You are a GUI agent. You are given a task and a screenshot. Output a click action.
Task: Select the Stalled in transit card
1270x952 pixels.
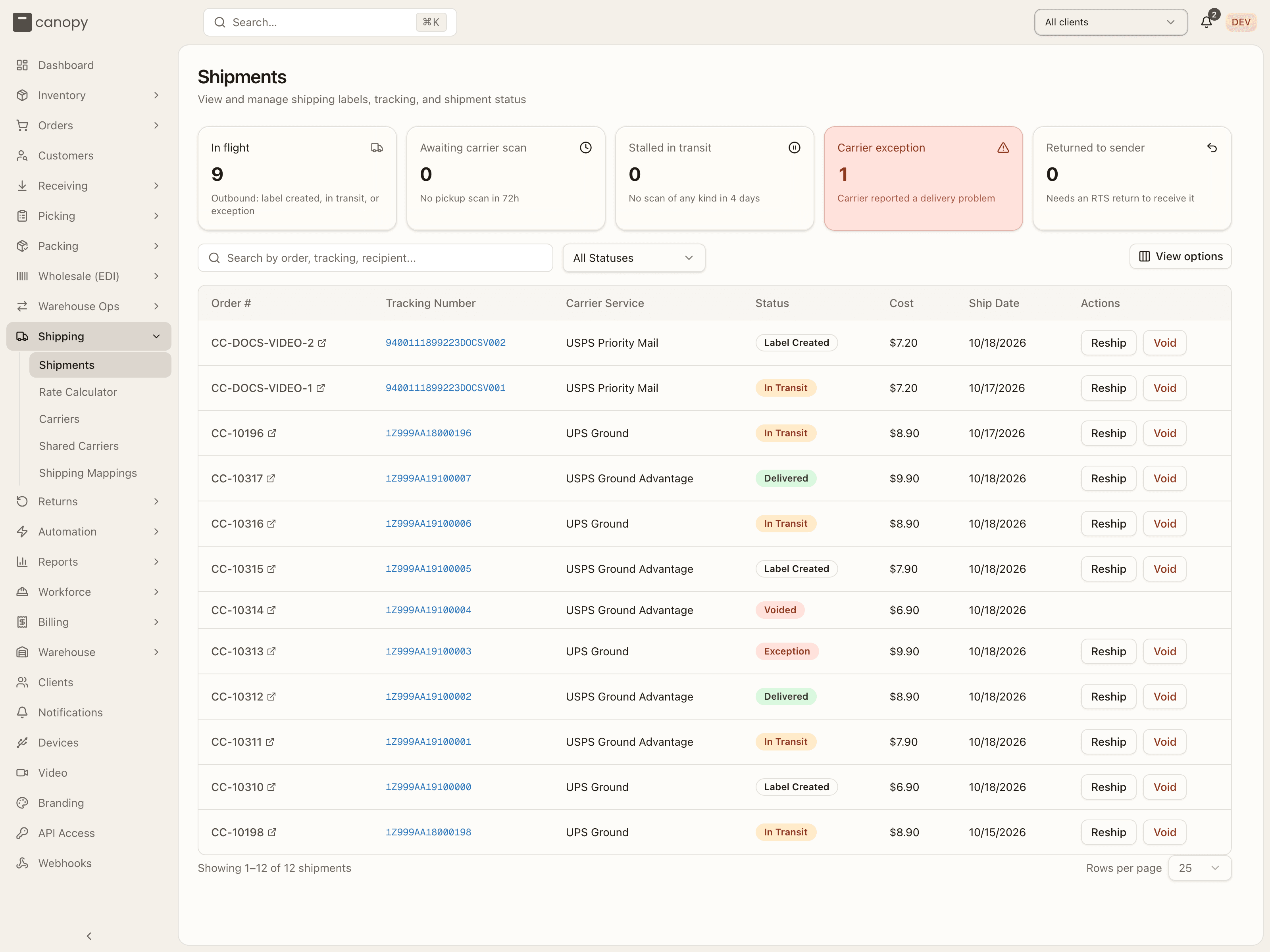714,178
